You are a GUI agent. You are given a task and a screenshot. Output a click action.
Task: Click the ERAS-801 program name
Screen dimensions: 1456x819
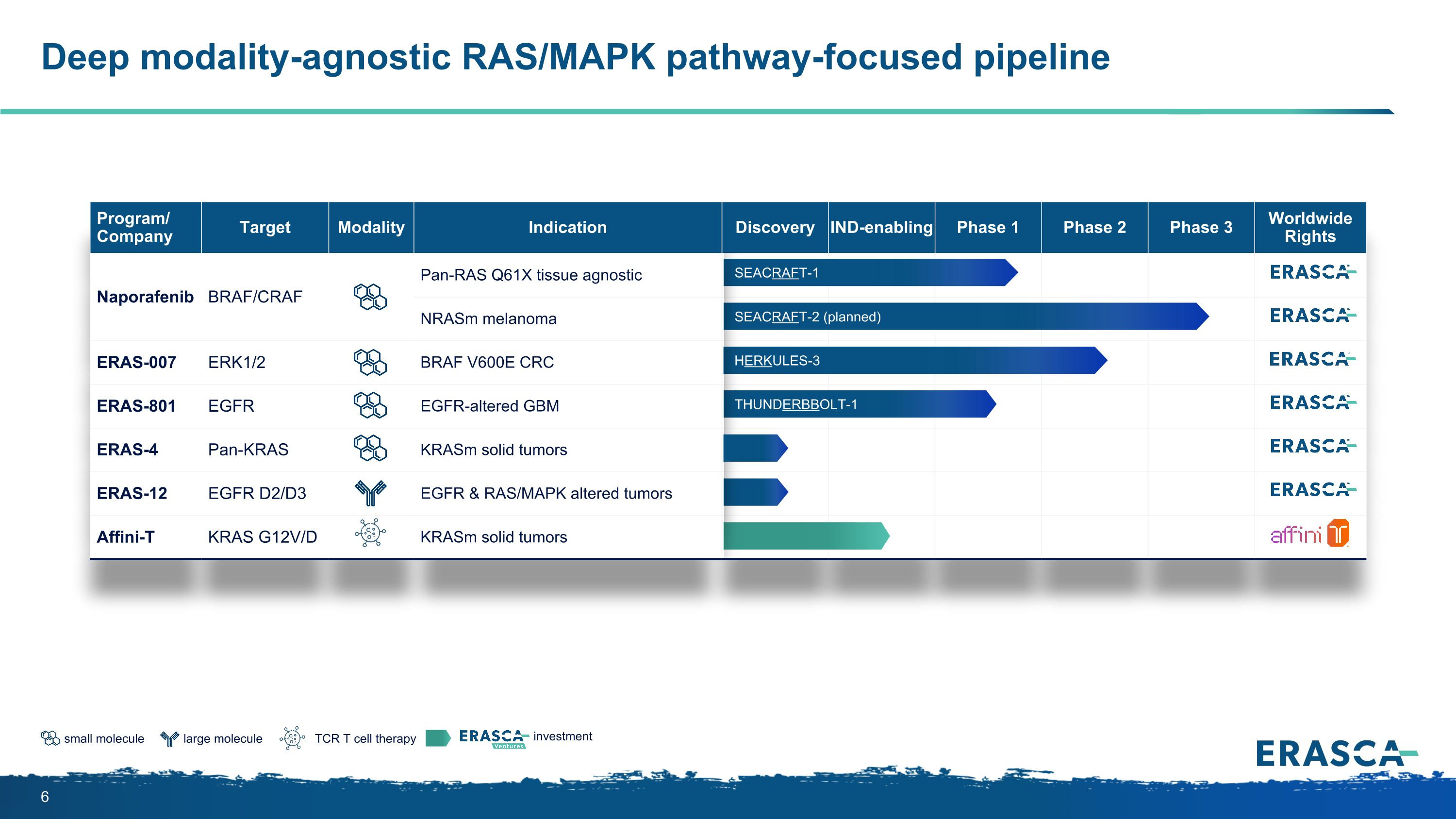point(136,406)
